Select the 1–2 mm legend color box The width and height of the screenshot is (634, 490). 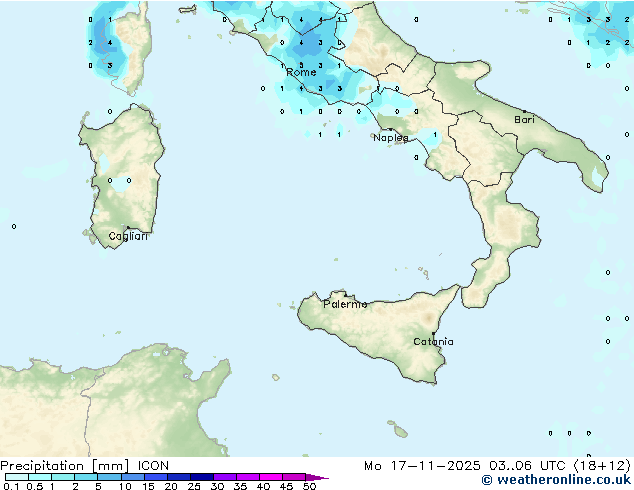[63, 477]
